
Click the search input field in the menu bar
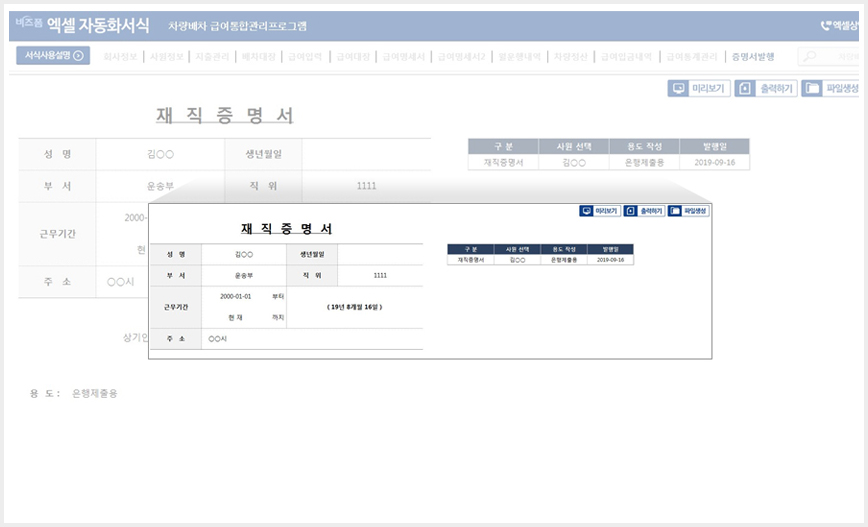828,56
